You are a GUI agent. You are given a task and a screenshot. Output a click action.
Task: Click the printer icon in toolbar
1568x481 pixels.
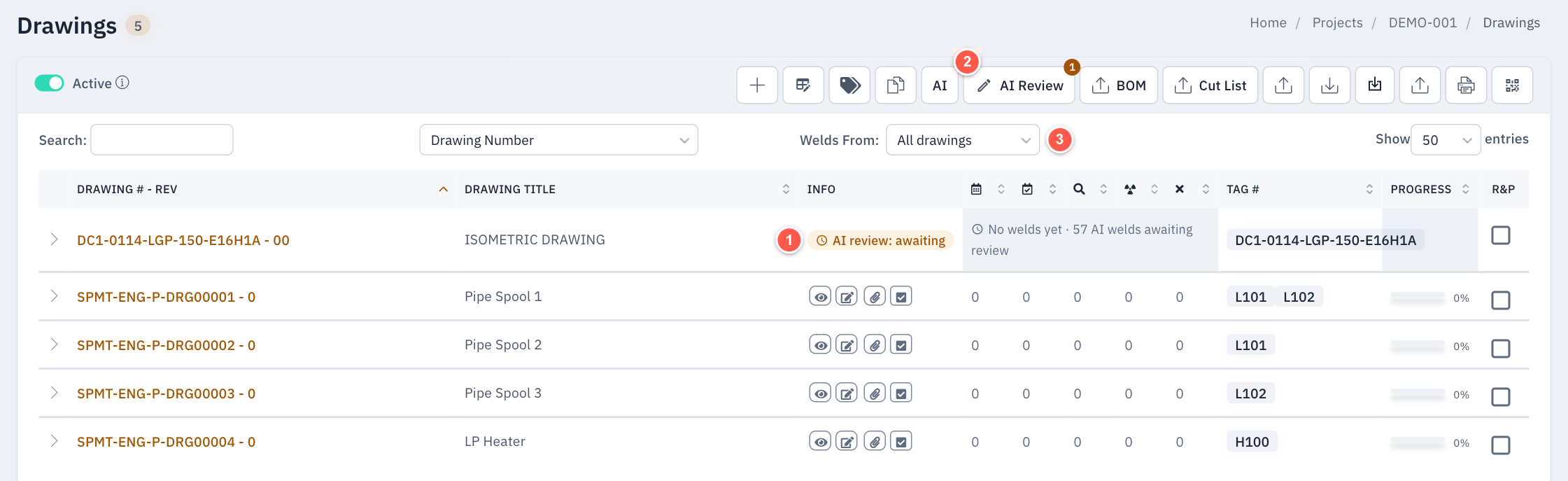click(1466, 85)
